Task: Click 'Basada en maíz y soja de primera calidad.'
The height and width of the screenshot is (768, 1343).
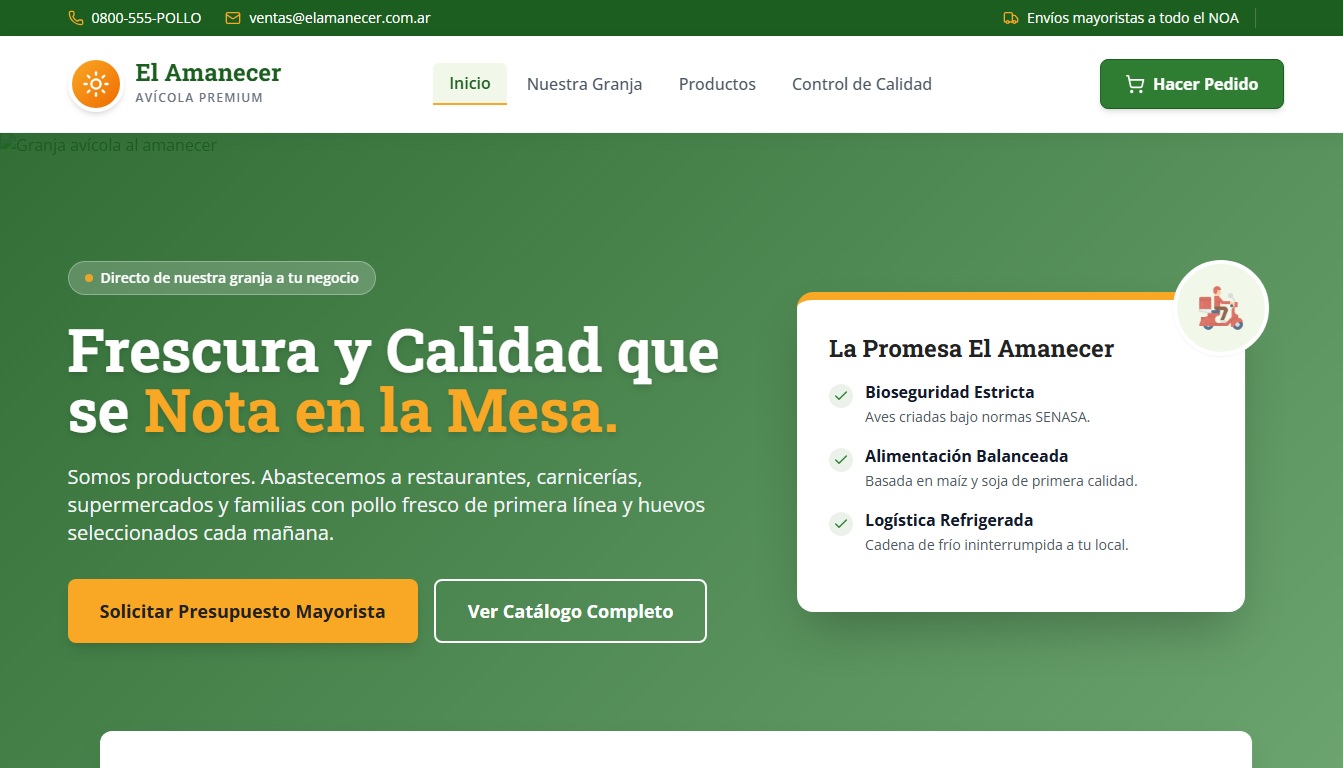Action: tap(1001, 481)
